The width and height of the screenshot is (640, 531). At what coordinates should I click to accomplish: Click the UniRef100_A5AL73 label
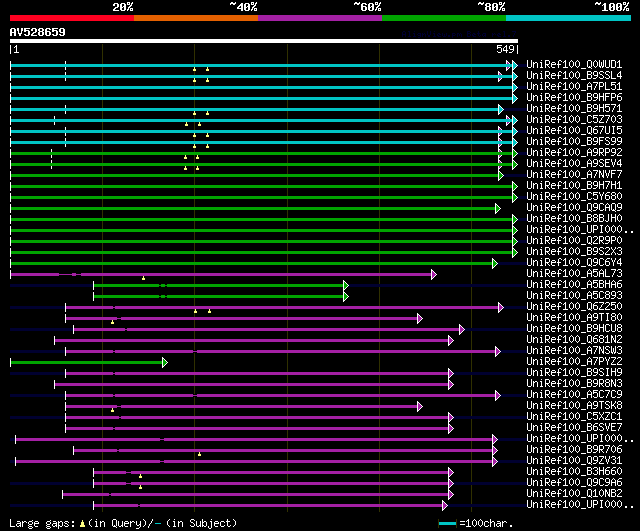(x=574, y=274)
